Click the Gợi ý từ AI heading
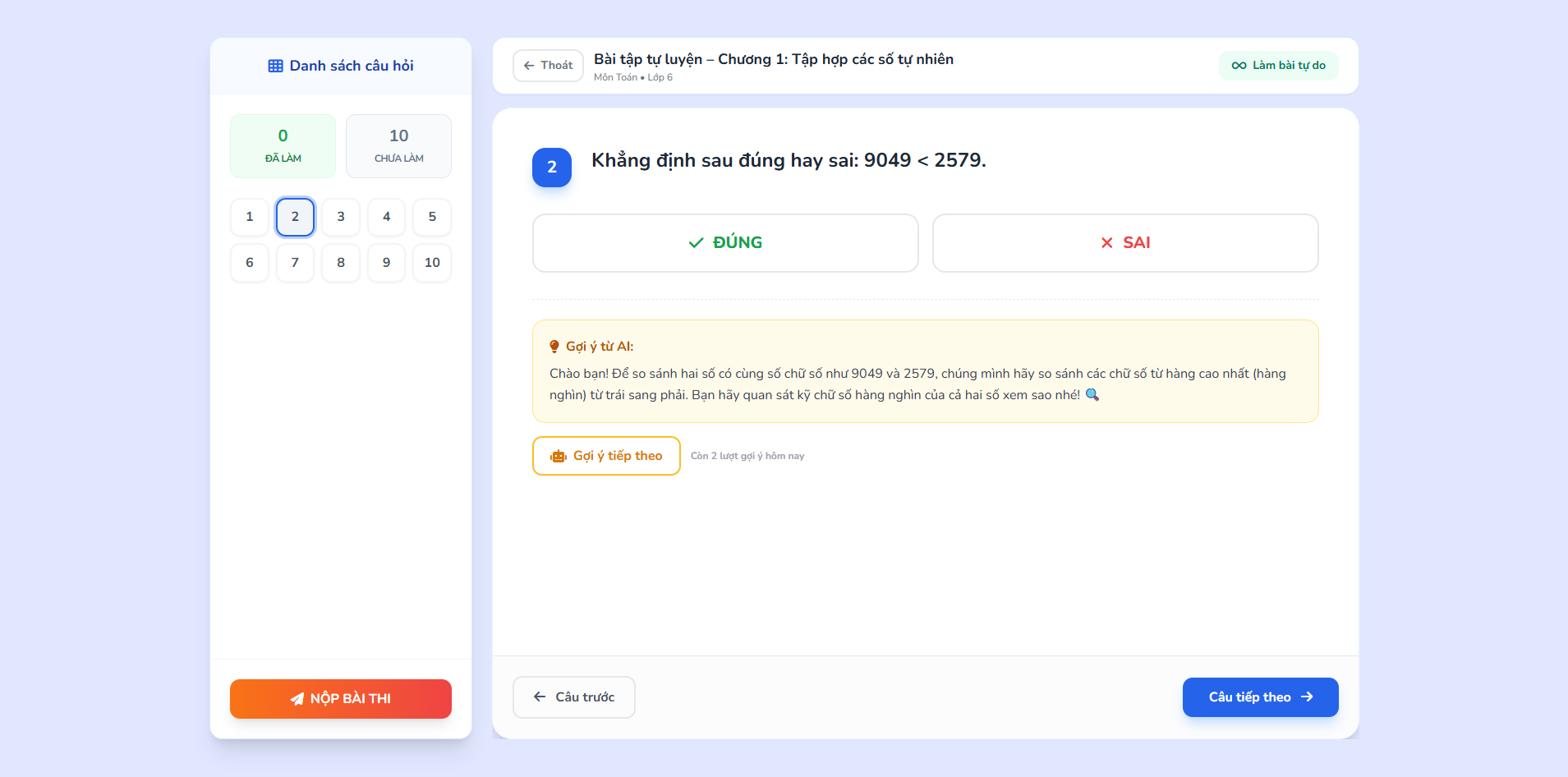Viewport: 1568px width, 777px height. click(600, 347)
